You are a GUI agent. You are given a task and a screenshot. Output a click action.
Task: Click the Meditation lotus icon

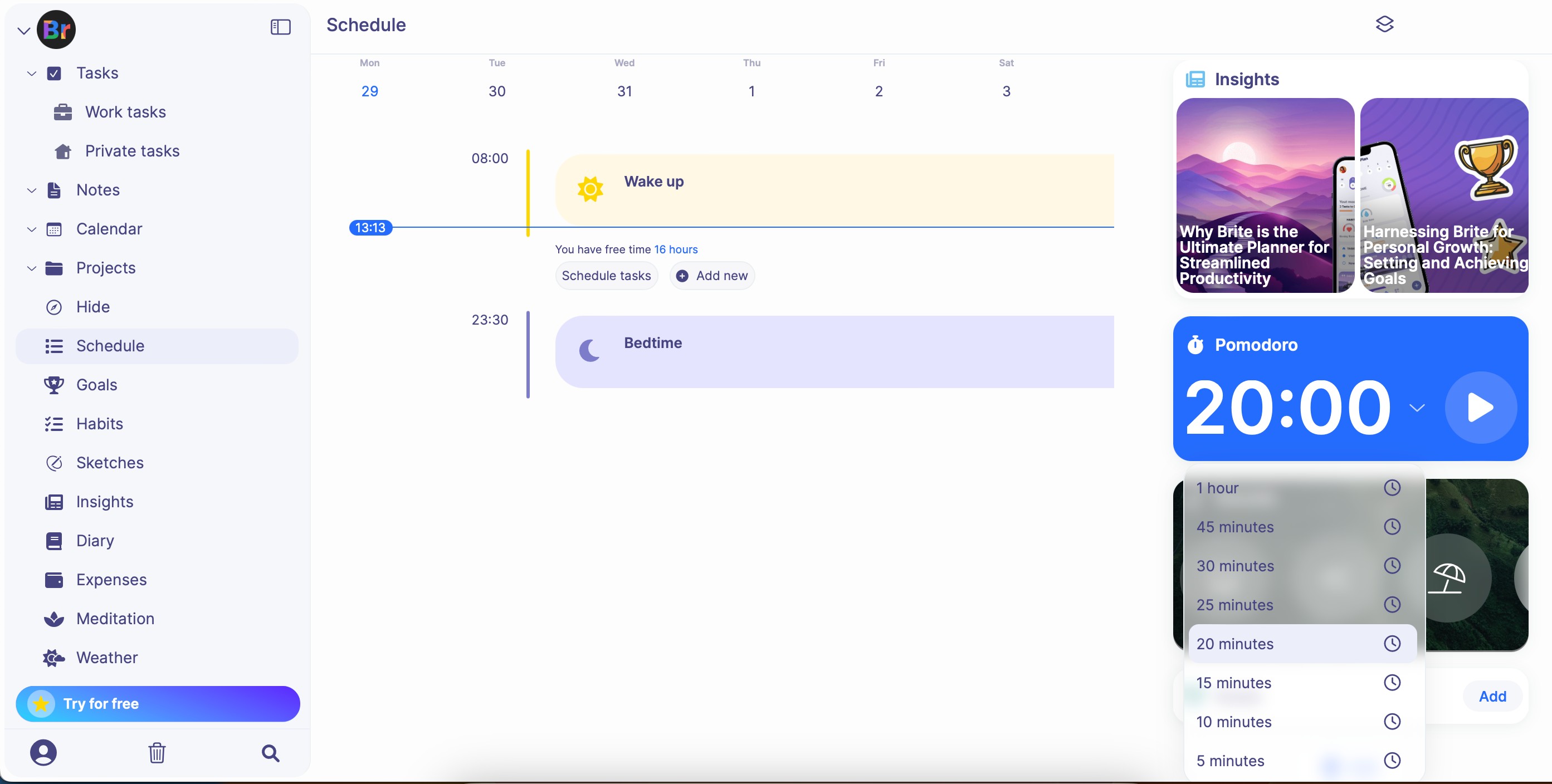point(53,619)
